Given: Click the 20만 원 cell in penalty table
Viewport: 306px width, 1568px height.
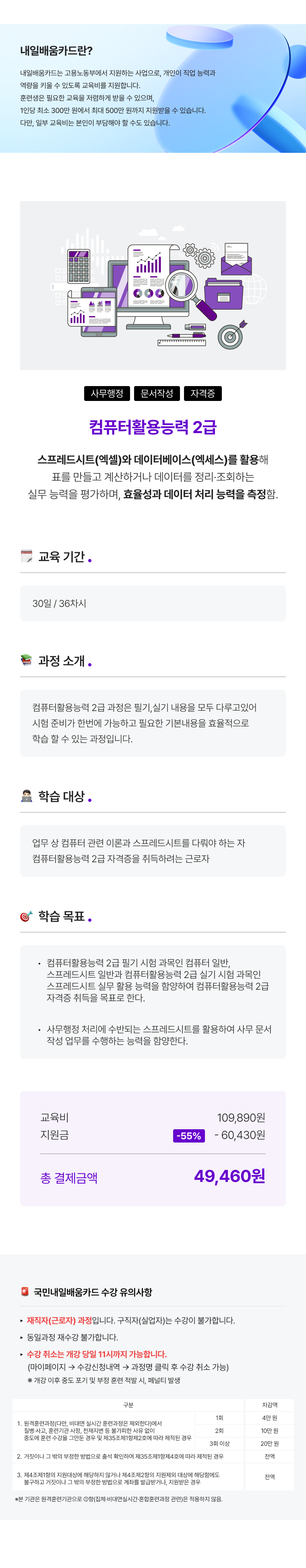Looking at the screenshot, I should 269,1443.
